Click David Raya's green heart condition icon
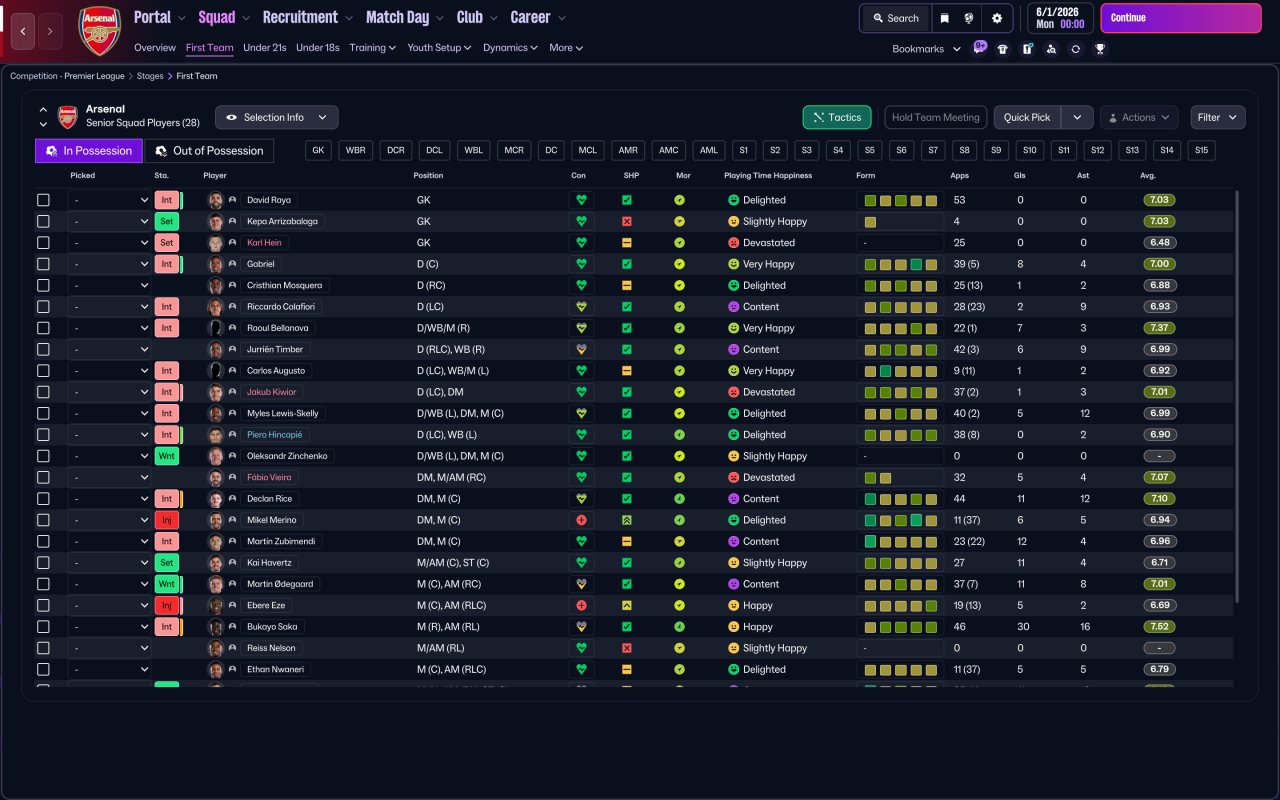Viewport: 1280px width, 800px height. [581, 200]
